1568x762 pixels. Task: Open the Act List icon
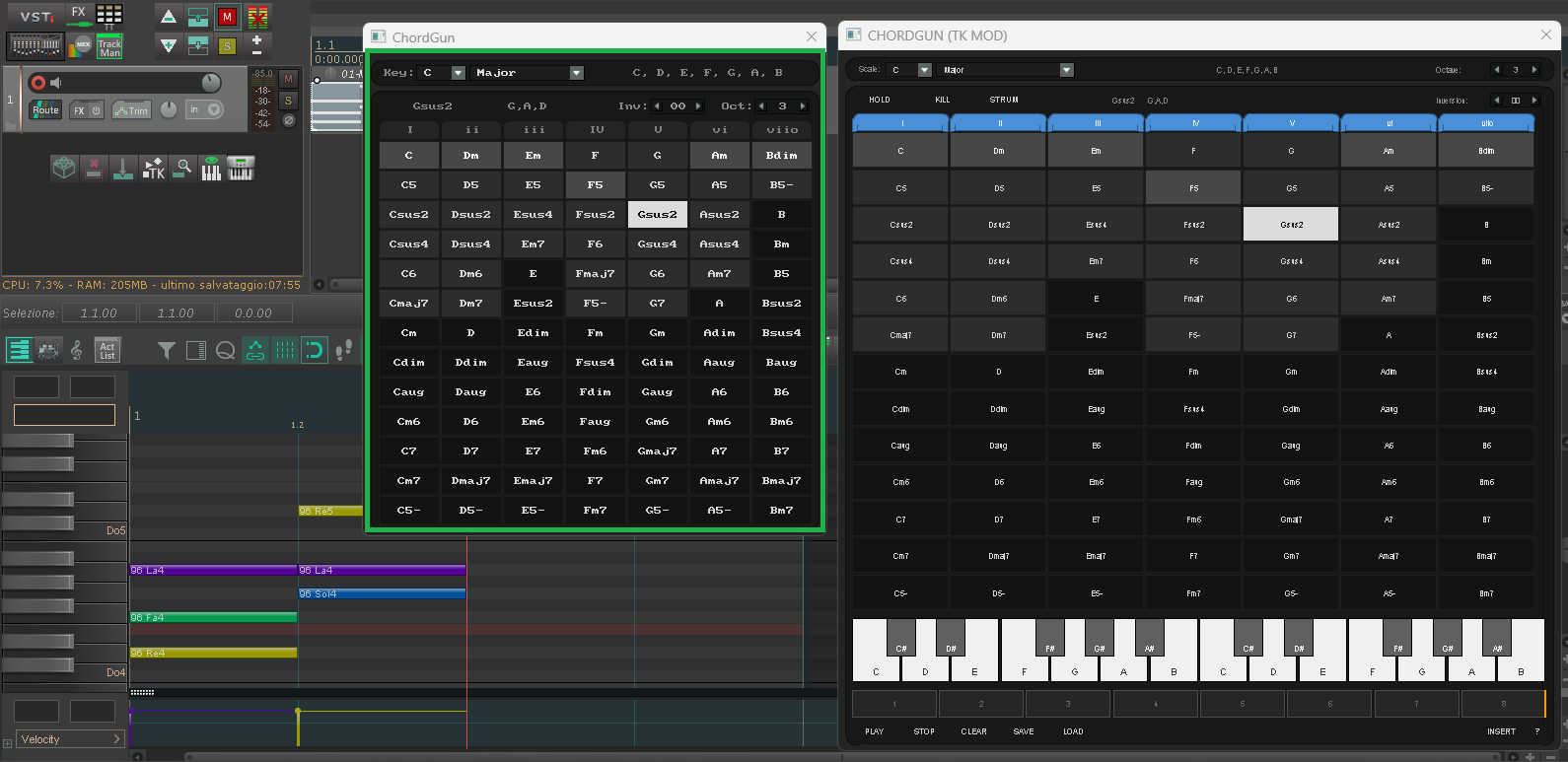107,350
